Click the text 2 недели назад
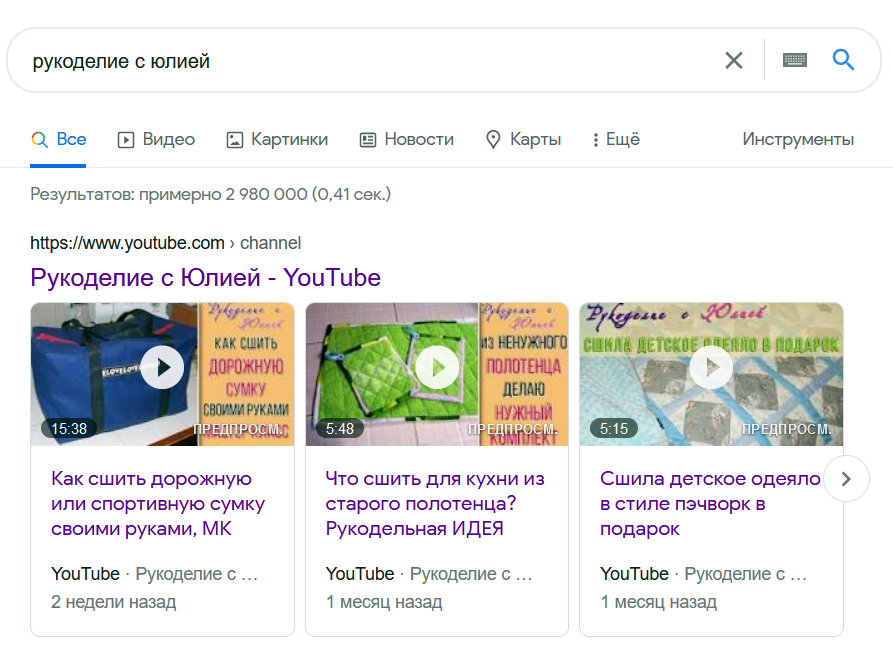893x670 pixels. click(x=113, y=602)
